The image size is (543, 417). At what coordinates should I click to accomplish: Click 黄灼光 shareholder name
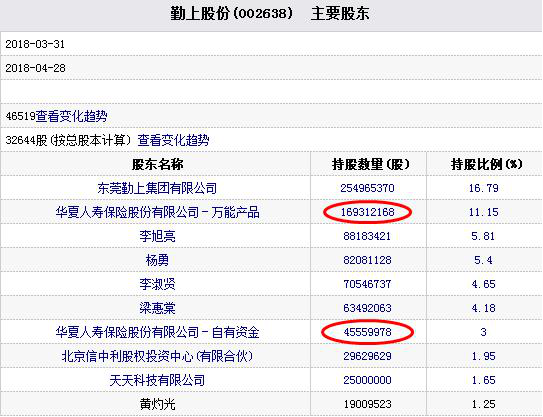(x=157, y=404)
